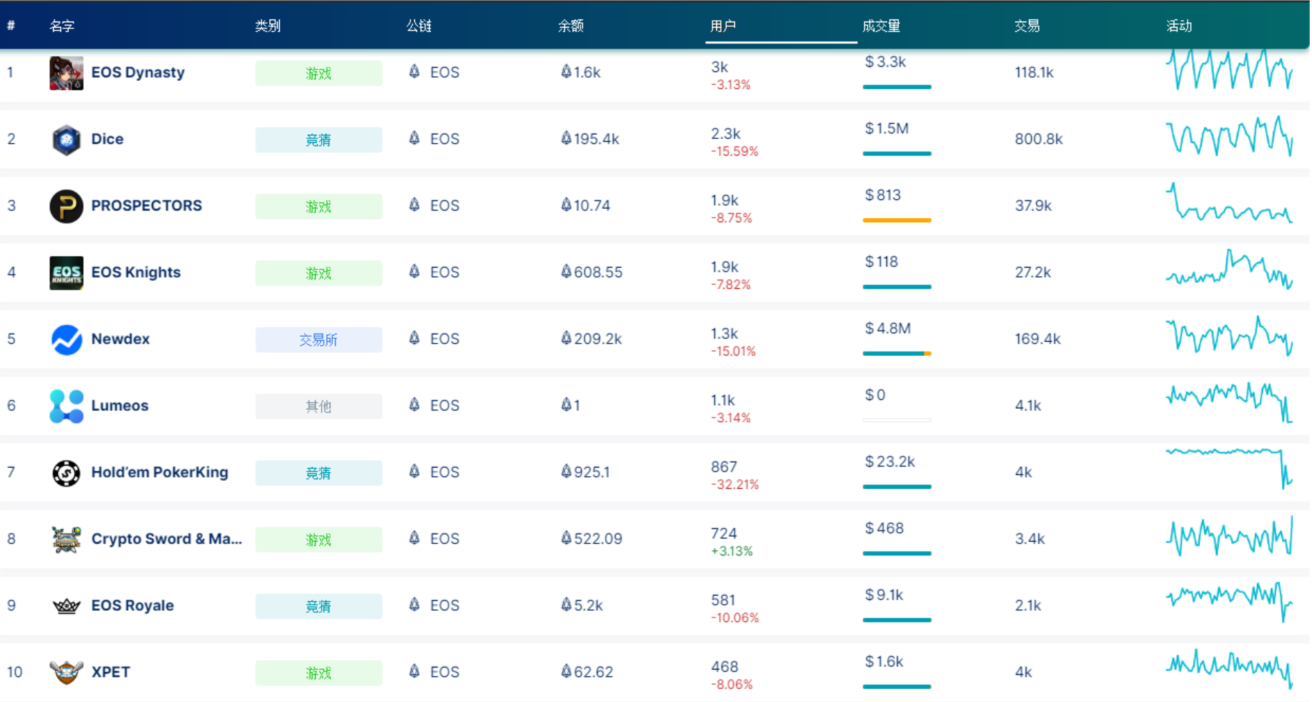Sort by the 用户 column header
1312x702 pixels.
[x=723, y=26]
